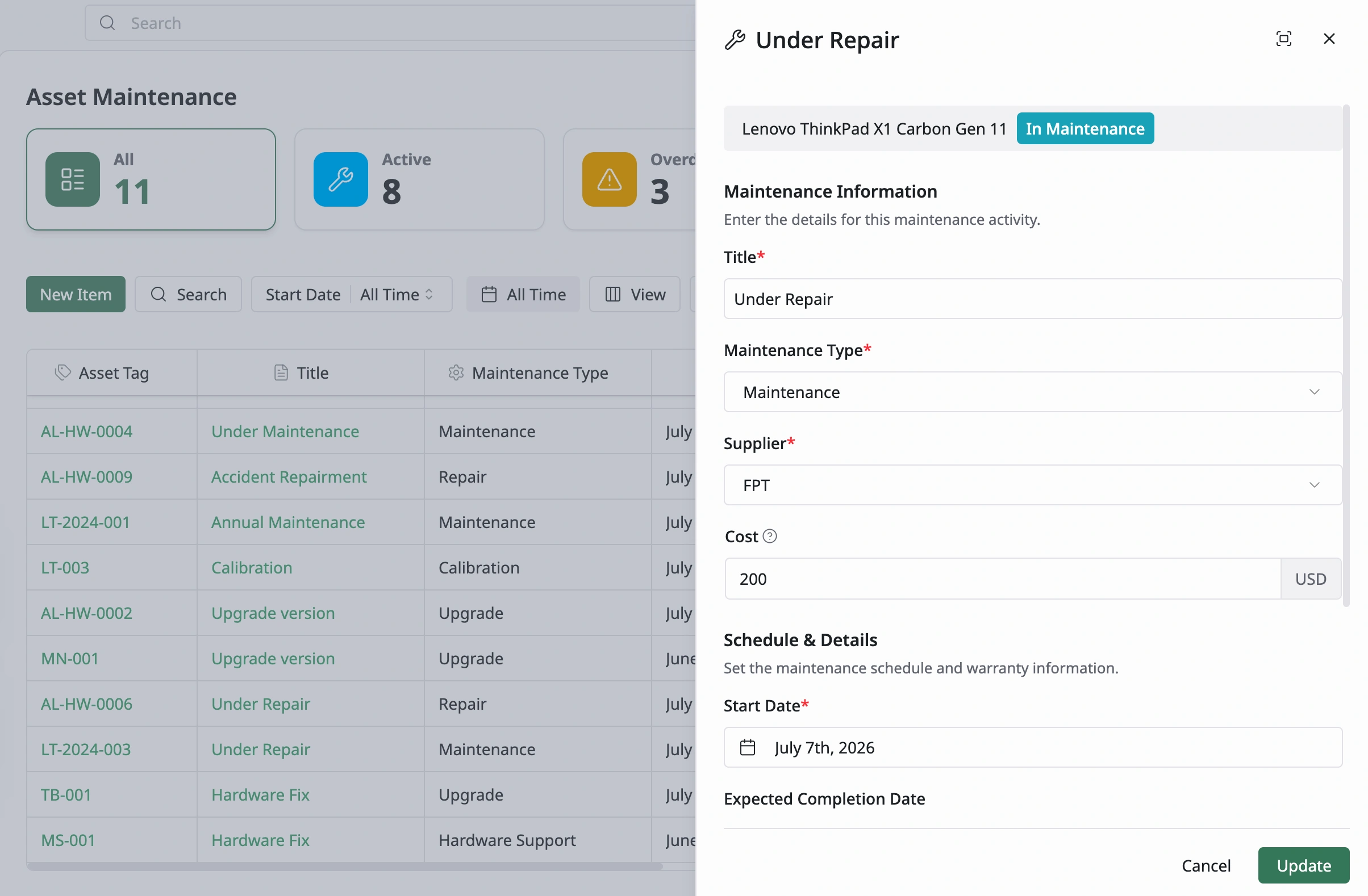
Task: Click the Title input field
Action: click(1032, 299)
